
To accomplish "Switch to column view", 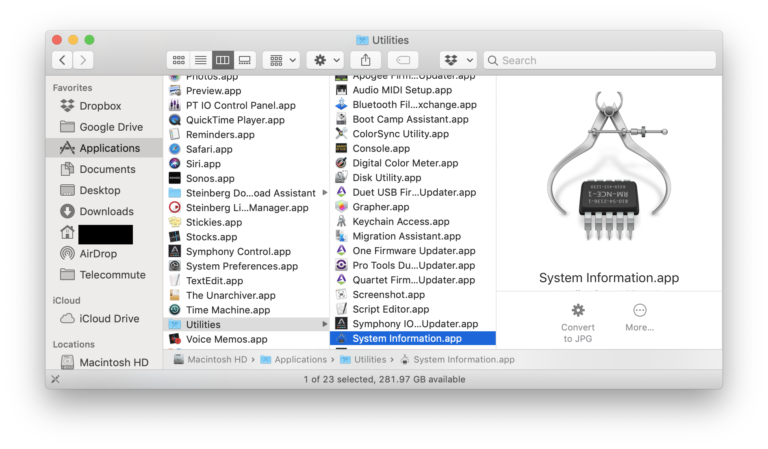I will (x=222, y=60).
